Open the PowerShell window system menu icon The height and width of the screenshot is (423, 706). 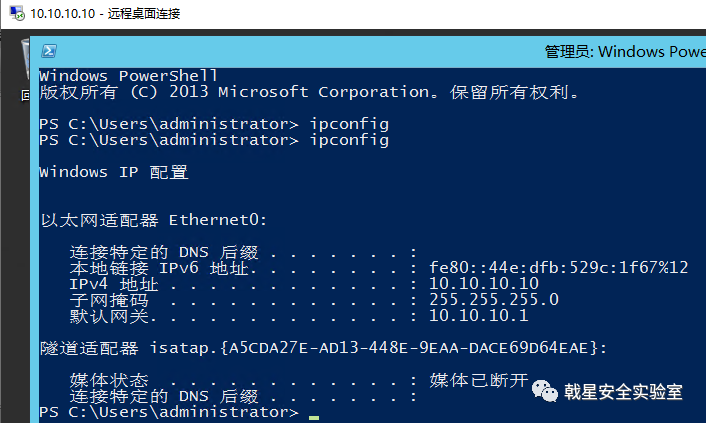(48, 52)
